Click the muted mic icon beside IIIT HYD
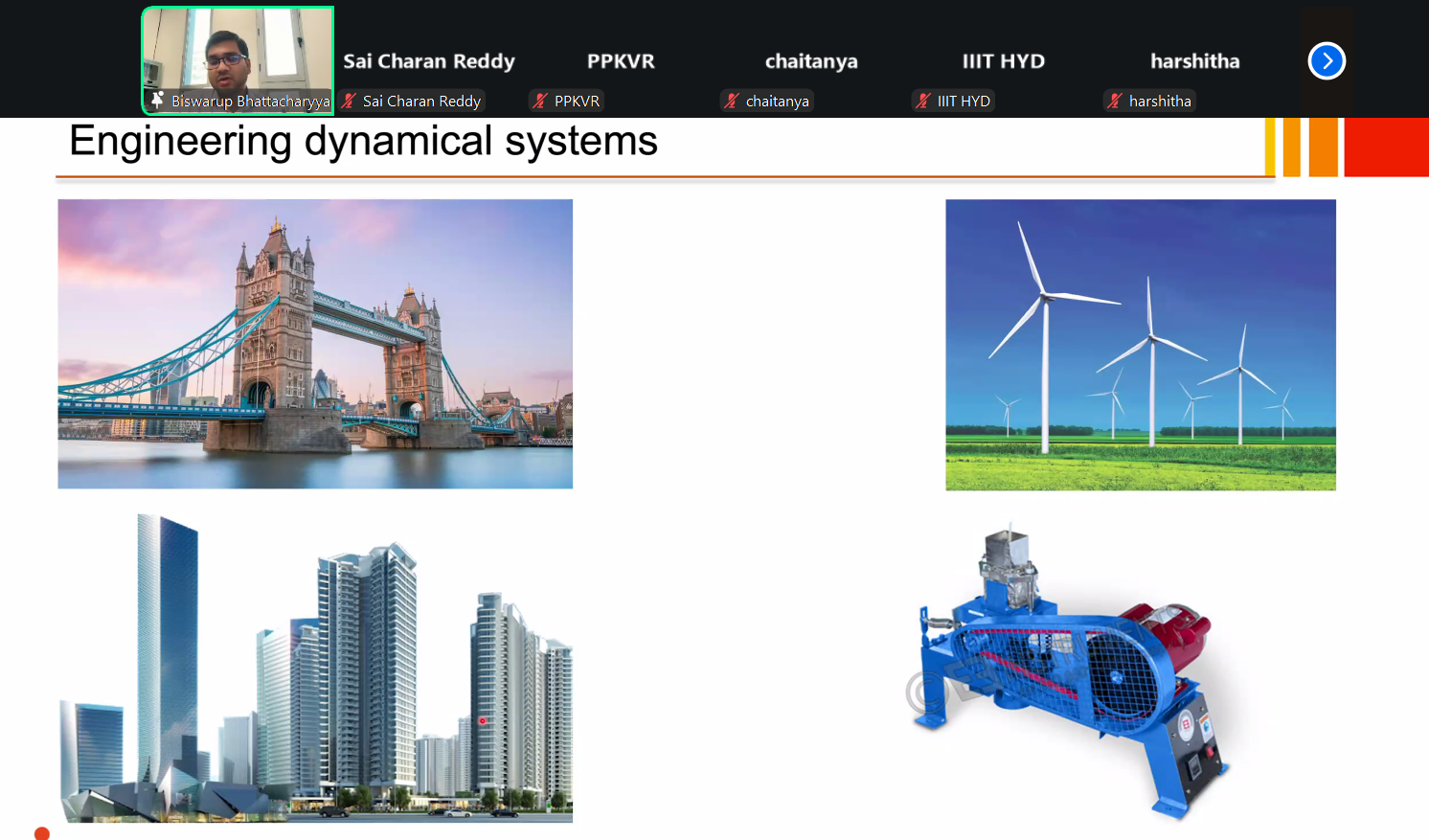The height and width of the screenshot is (840, 1429). click(923, 101)
